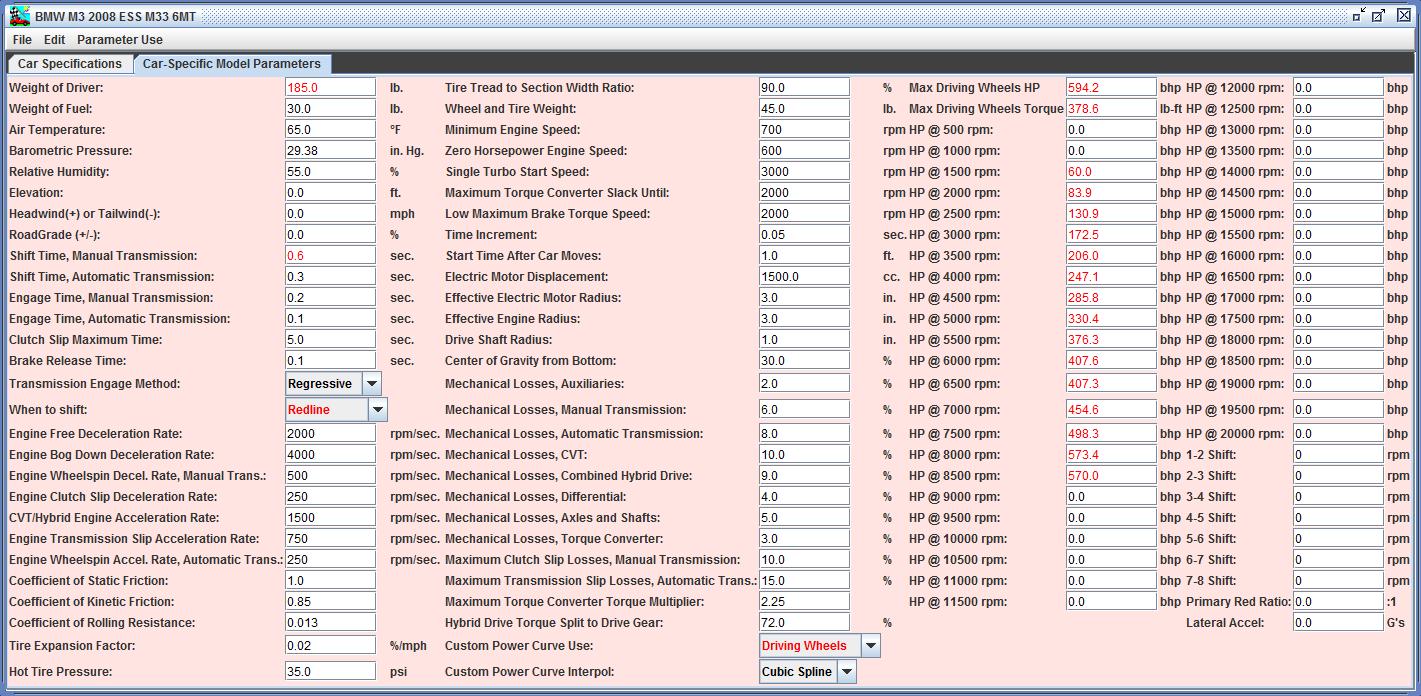Click HP @ 8500 rpm field

[1111, 476]
